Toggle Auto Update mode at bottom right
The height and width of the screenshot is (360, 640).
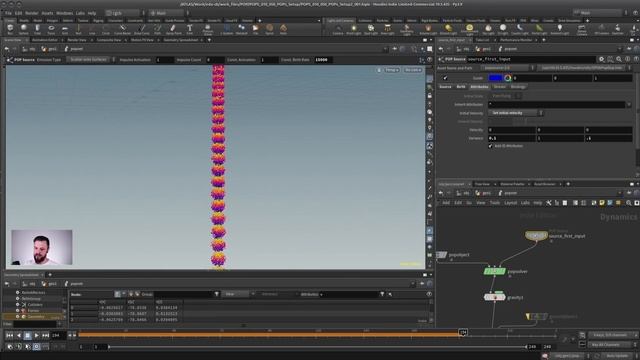click(x=617, y=356)
